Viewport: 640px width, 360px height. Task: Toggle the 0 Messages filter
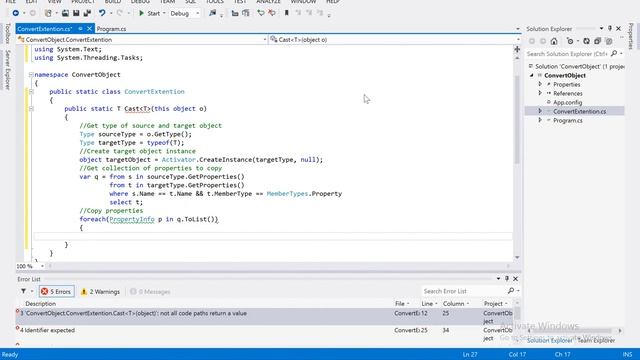click(150, 291)
